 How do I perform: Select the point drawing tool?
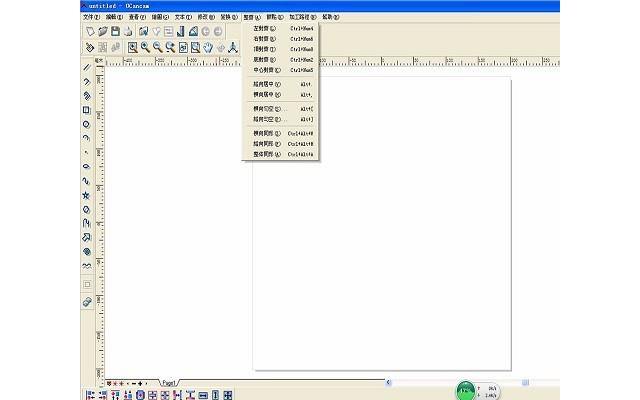click(87, 152)
